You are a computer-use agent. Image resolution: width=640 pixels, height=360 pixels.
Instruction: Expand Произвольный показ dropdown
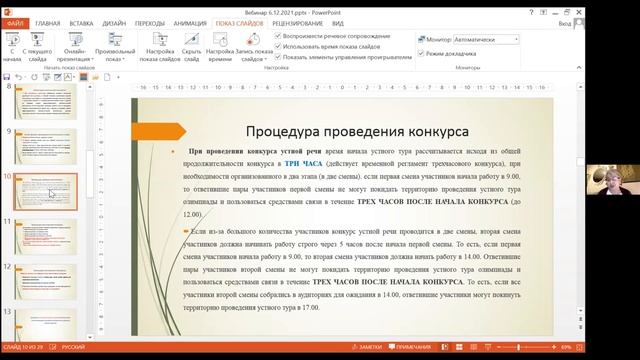(115, 47)
